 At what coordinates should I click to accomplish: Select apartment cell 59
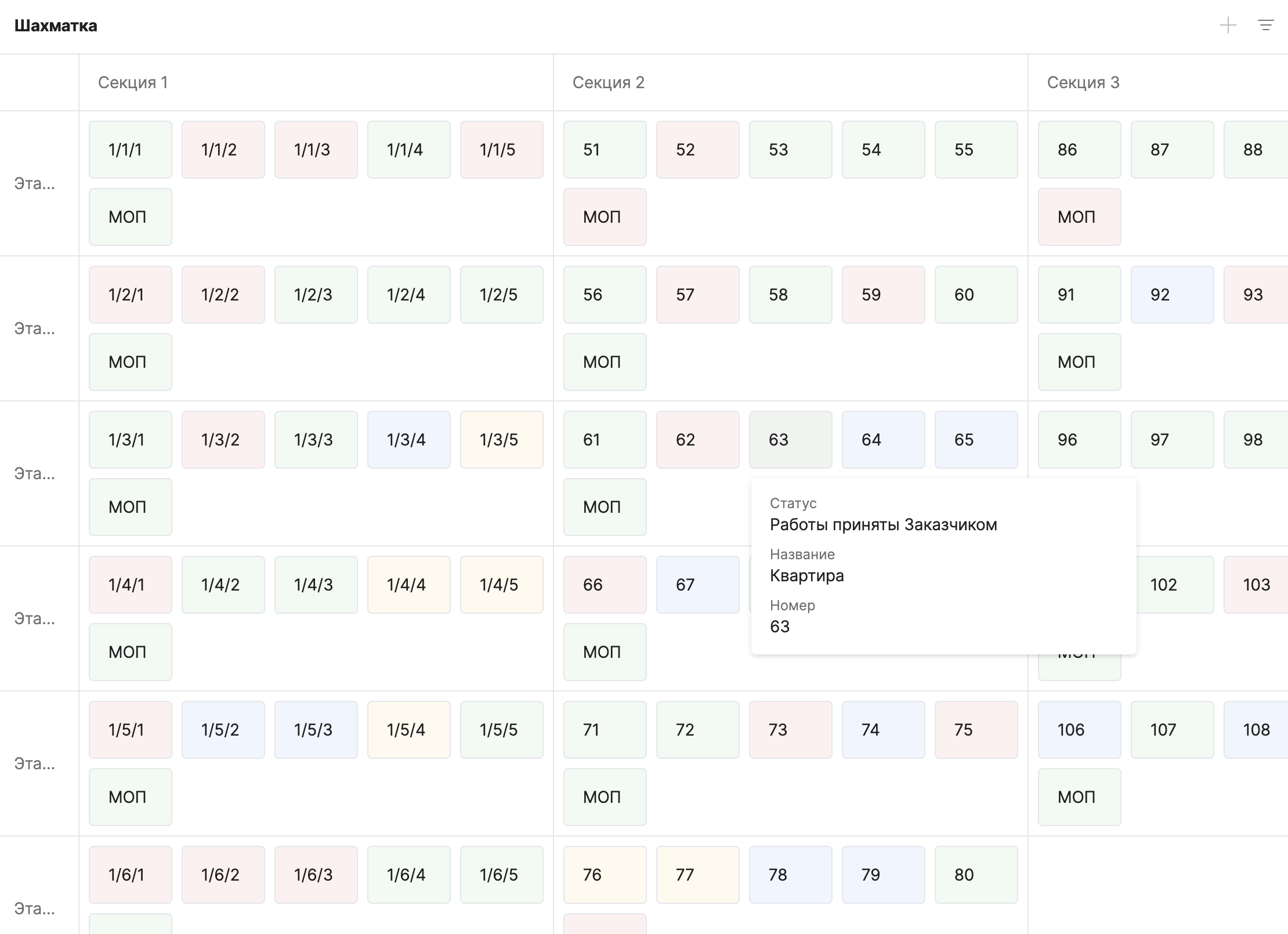883,295
